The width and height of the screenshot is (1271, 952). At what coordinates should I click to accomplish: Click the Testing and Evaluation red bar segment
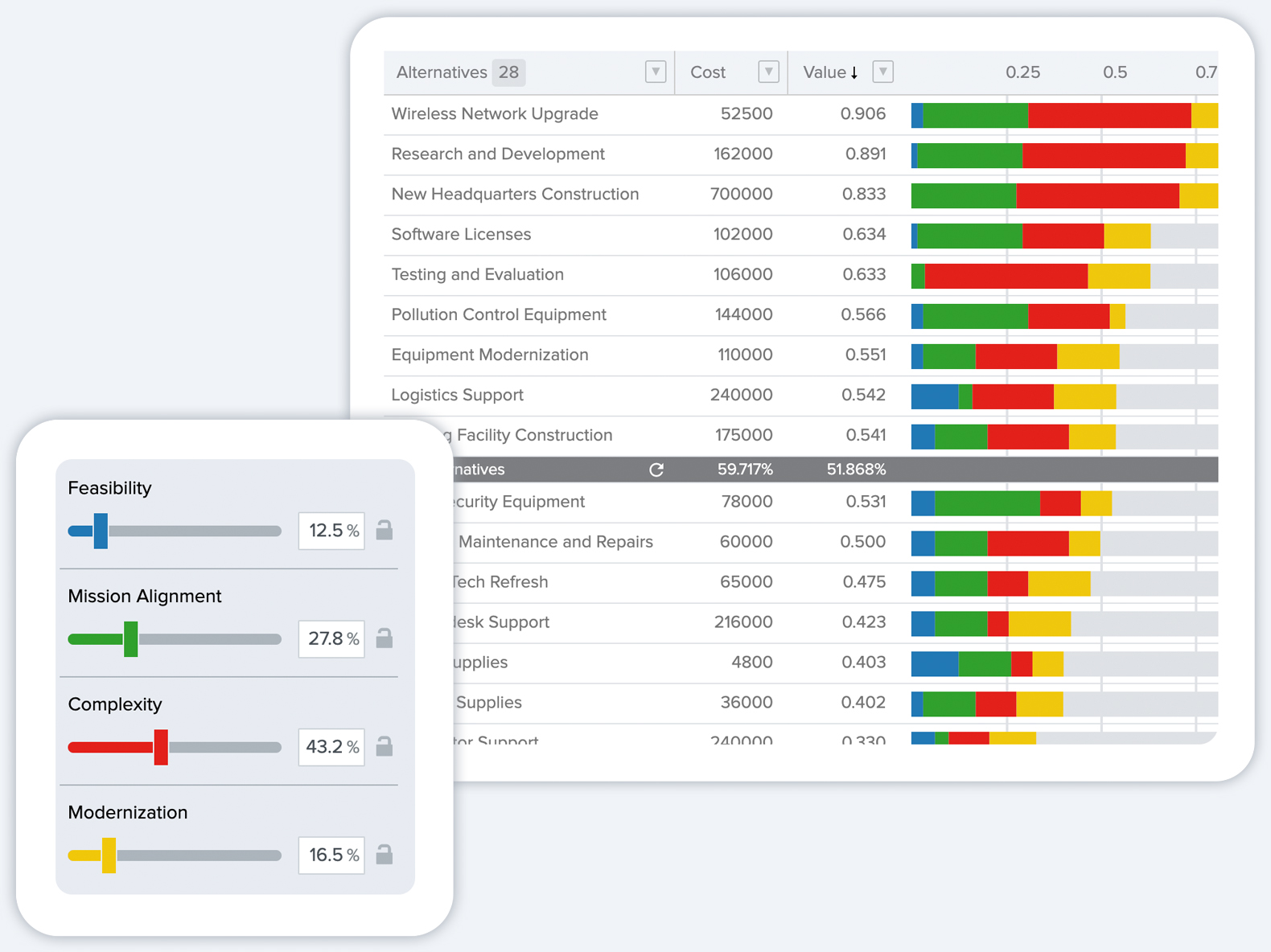pyautogui.click(x=1006, y=276)
